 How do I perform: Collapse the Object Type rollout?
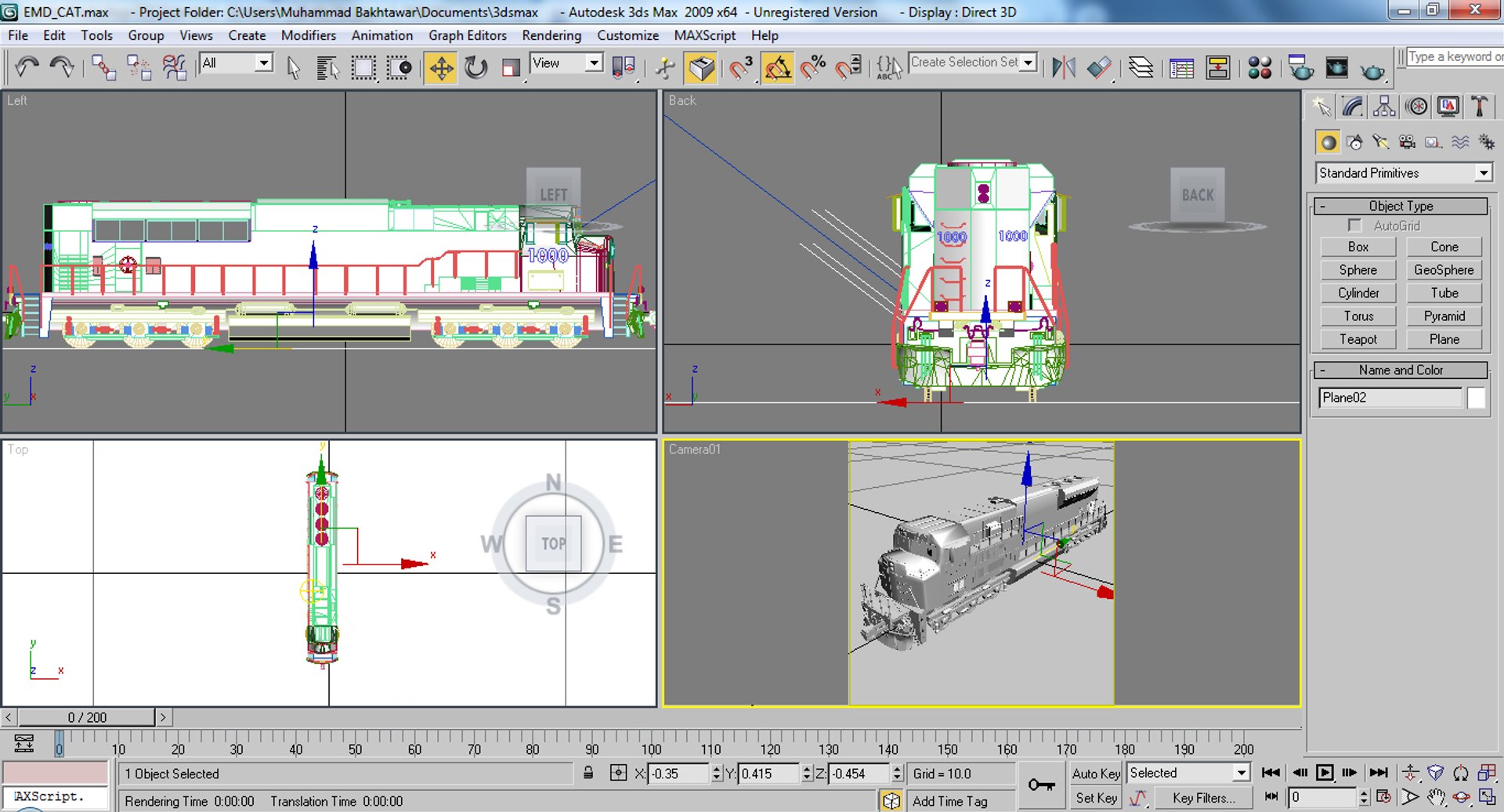tap(1401, 206)
